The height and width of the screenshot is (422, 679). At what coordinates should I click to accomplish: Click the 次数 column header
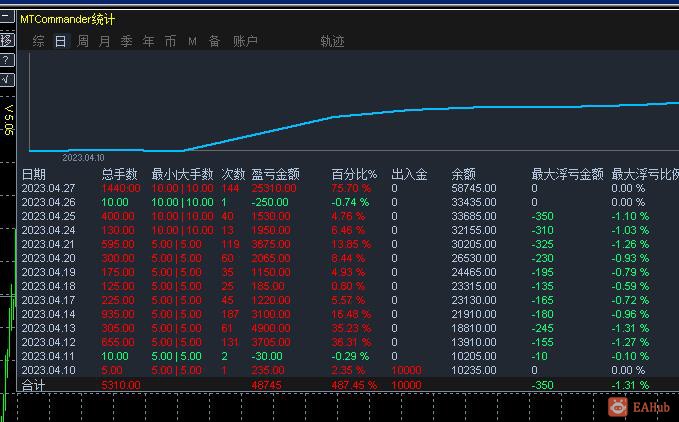coord(233,174)
